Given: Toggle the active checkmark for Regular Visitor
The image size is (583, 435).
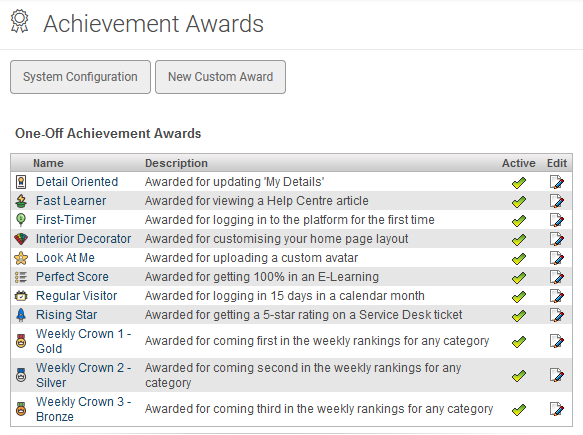Looking at the screenshot, I should tap(519, 296).
